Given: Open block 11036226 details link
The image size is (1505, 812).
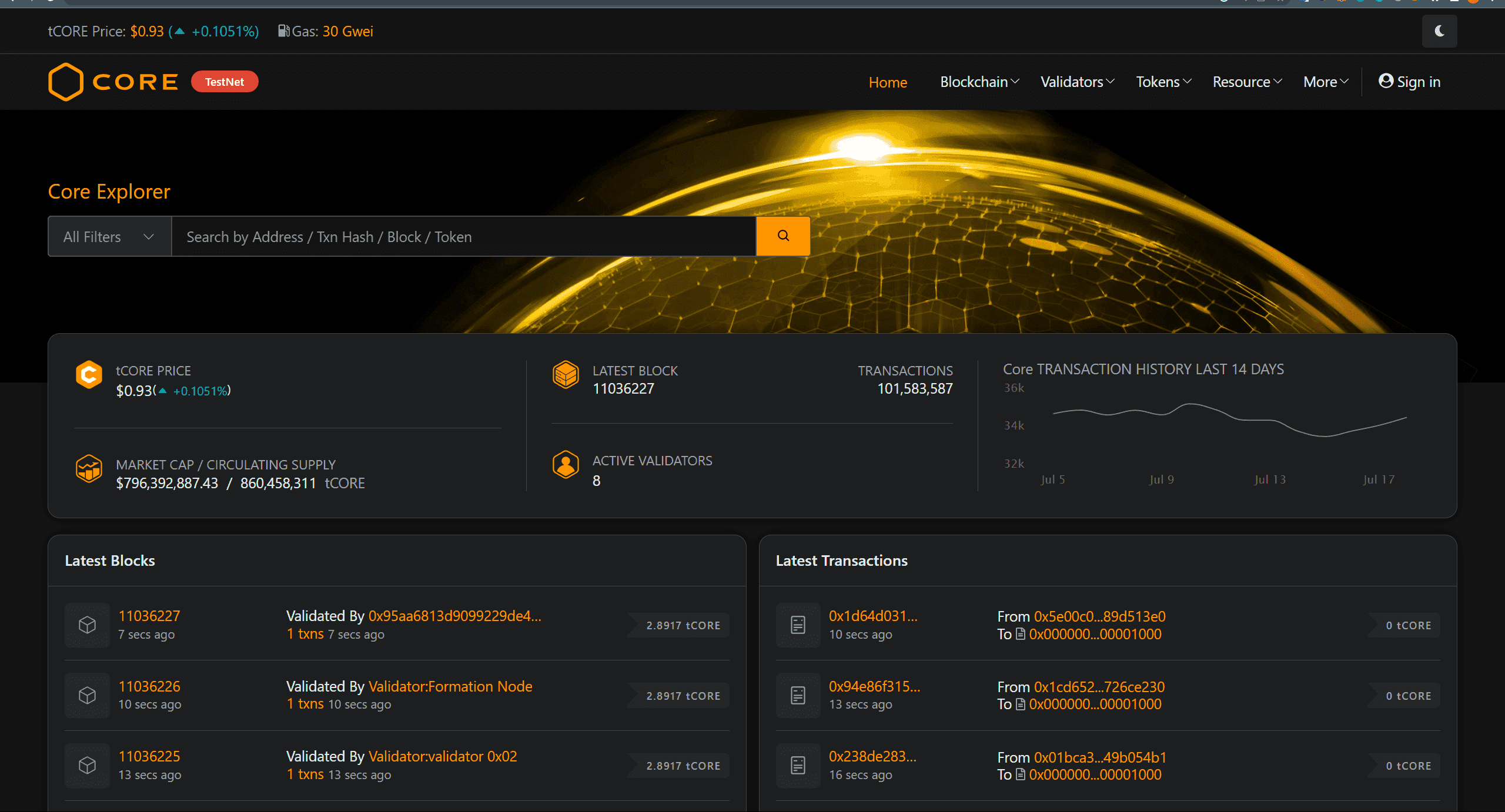Looking at the screenshot, I should pyautogui.click(x=149, y=686).
